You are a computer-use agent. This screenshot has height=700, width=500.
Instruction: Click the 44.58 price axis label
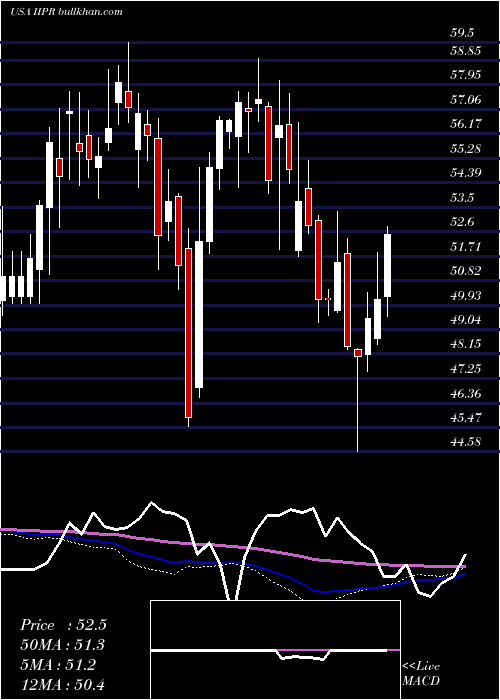465,442
